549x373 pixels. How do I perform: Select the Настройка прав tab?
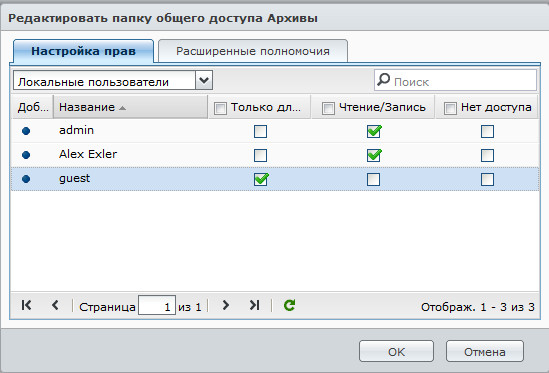click(x=83, y=51)
